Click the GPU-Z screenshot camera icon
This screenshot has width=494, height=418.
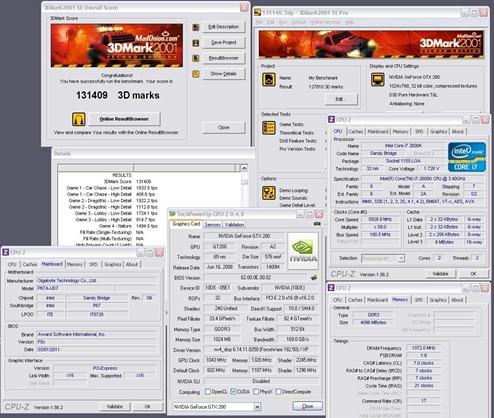(317, 224)
